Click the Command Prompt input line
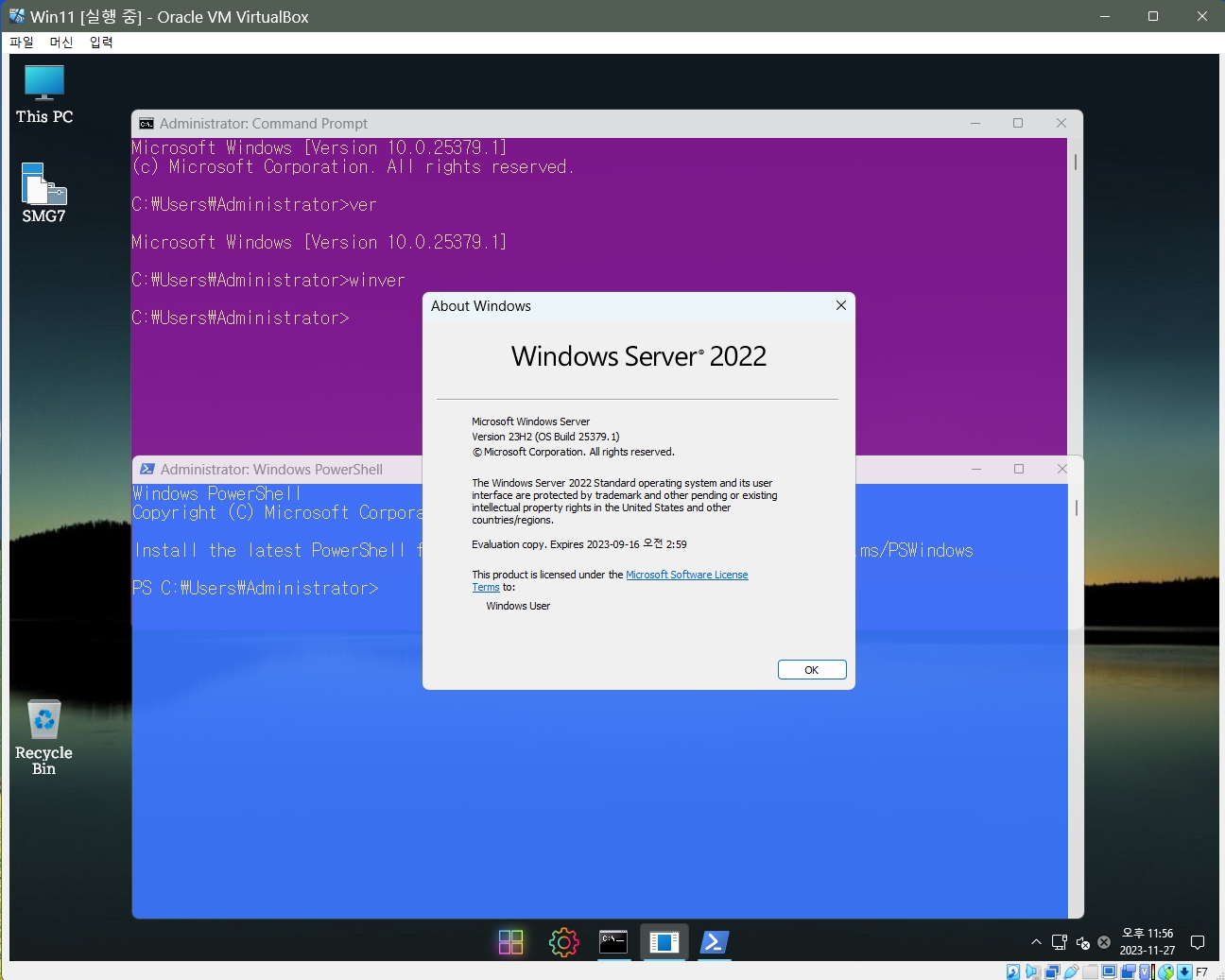 241,318
